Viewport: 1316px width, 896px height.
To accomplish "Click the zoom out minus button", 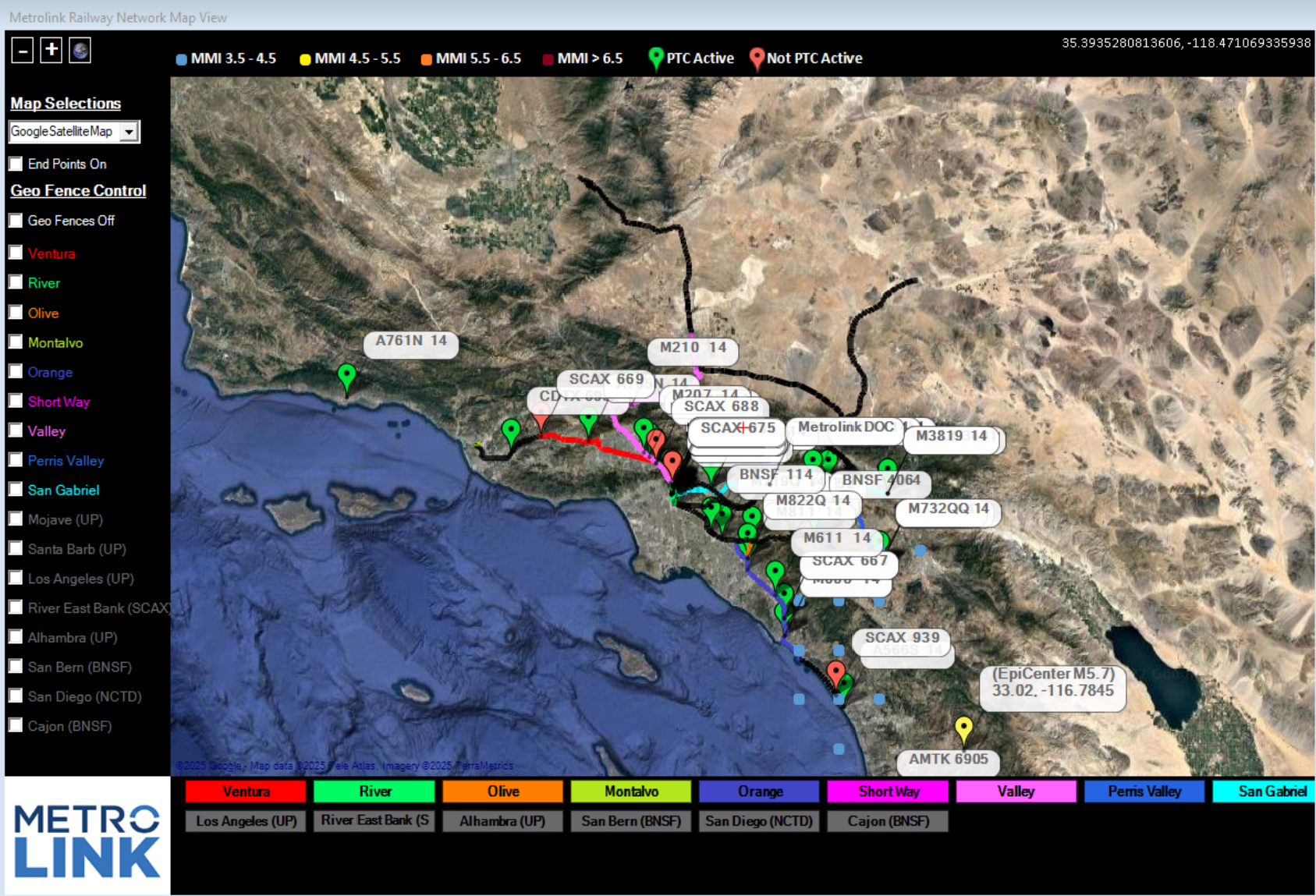I will coord(23,51).
